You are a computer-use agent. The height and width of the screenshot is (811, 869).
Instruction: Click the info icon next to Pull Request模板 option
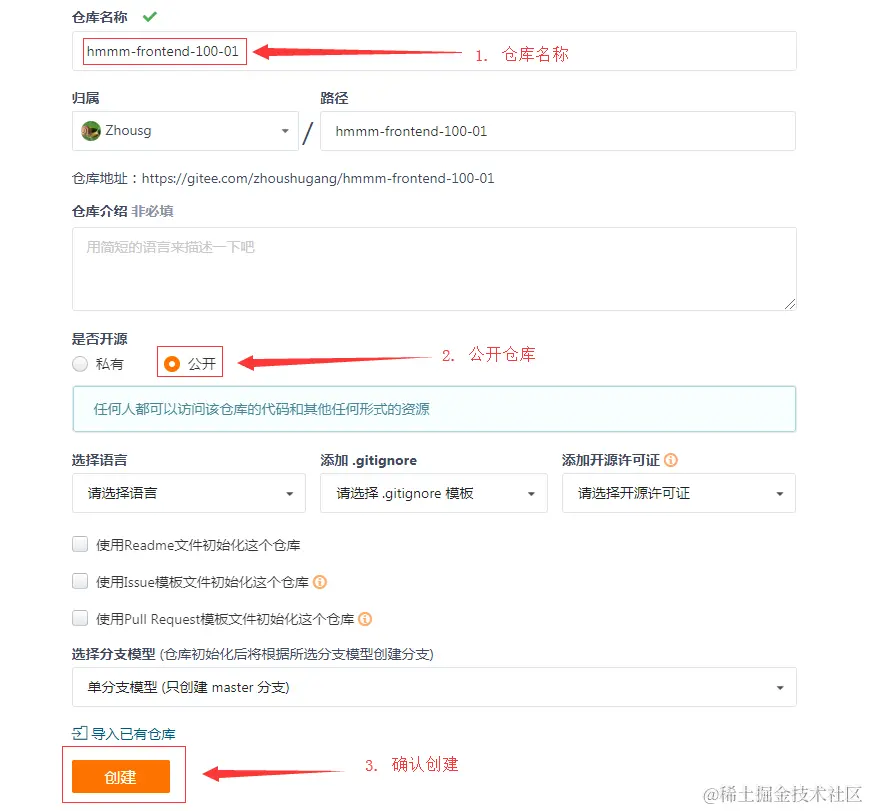click(x=365, y=619)
